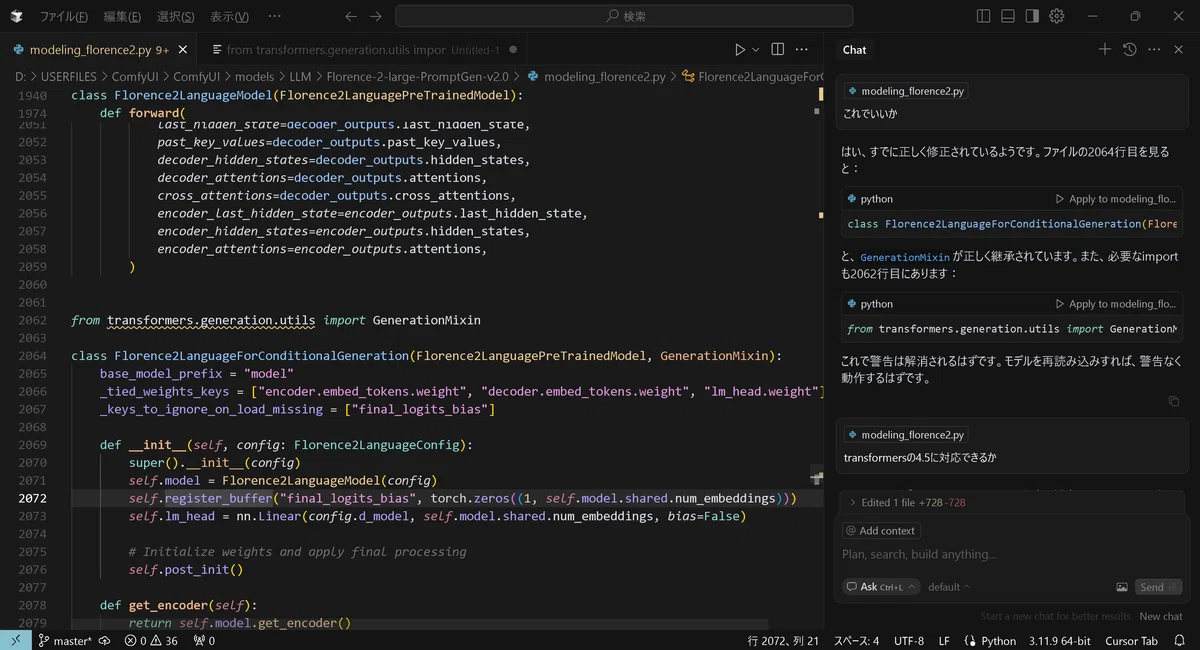
Task: Close the Chat panel
Action: (1179, 49)
